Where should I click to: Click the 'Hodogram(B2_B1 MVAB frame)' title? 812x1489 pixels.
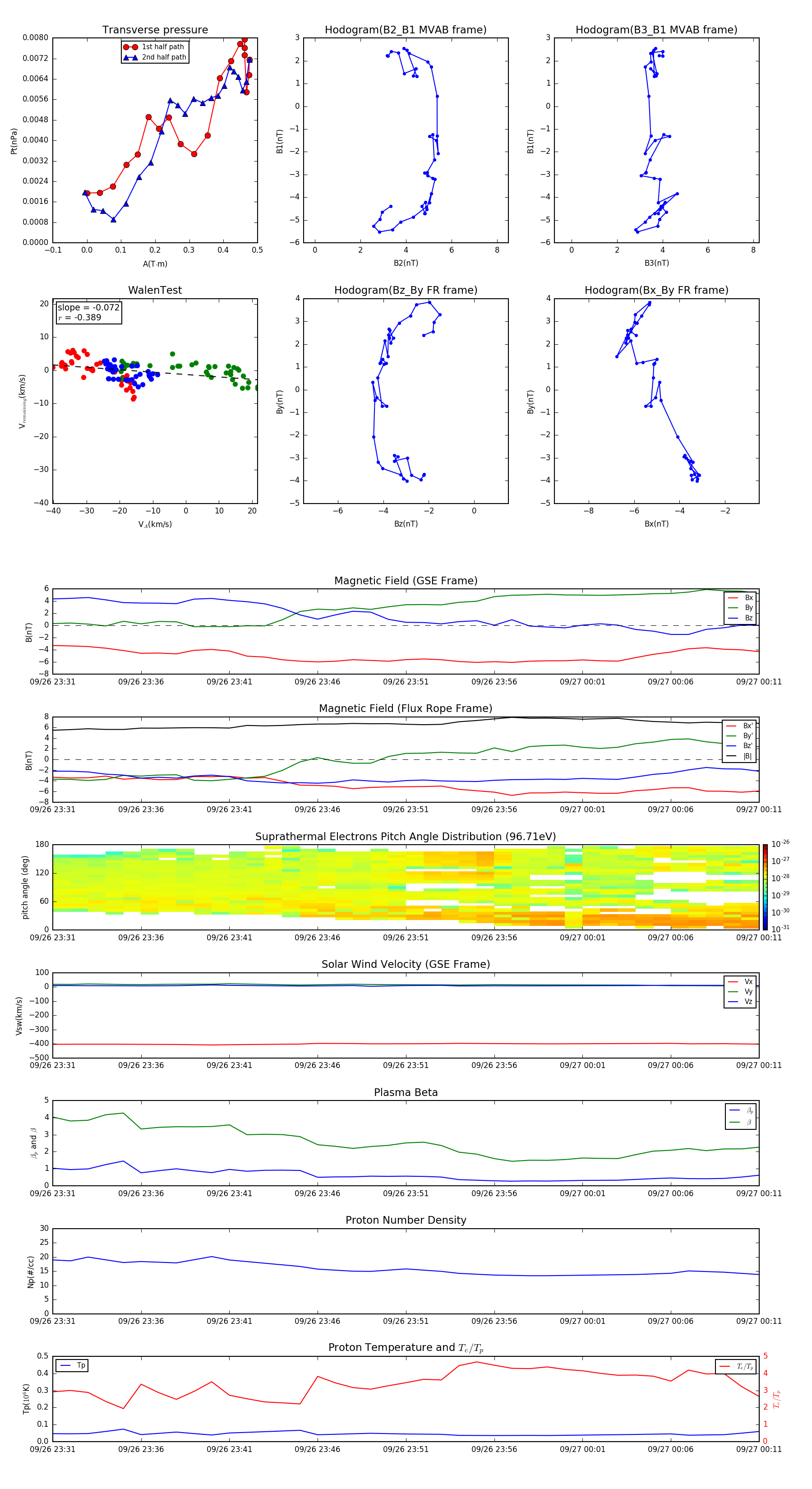tap(406, 30)
